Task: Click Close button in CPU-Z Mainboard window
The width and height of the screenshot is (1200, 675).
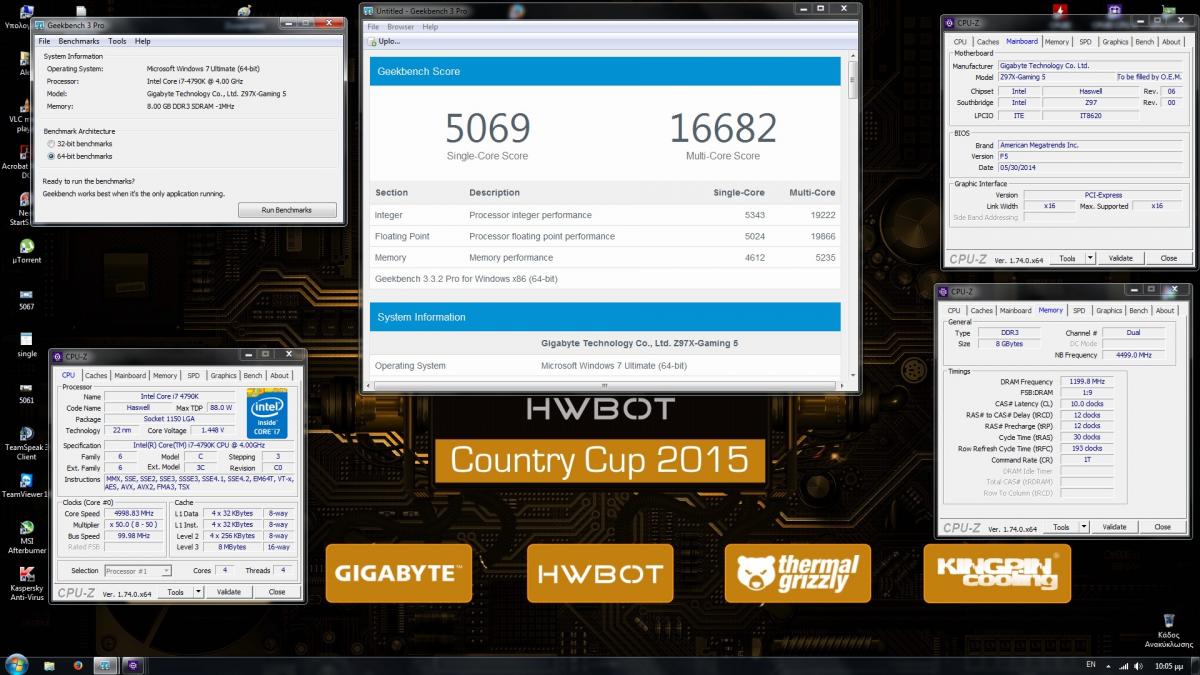Action: tap(1169, 258)
